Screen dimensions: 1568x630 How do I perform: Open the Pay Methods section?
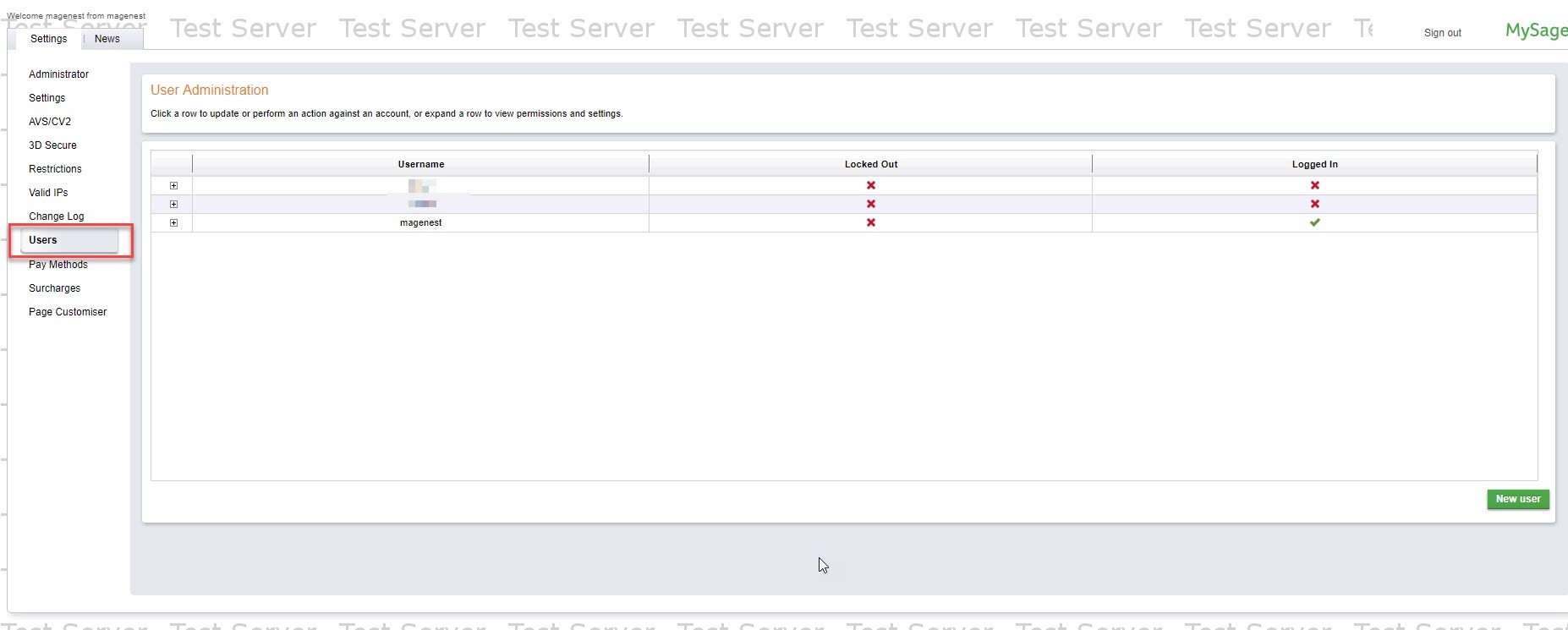pyautogui.click(x=58, y=265)
